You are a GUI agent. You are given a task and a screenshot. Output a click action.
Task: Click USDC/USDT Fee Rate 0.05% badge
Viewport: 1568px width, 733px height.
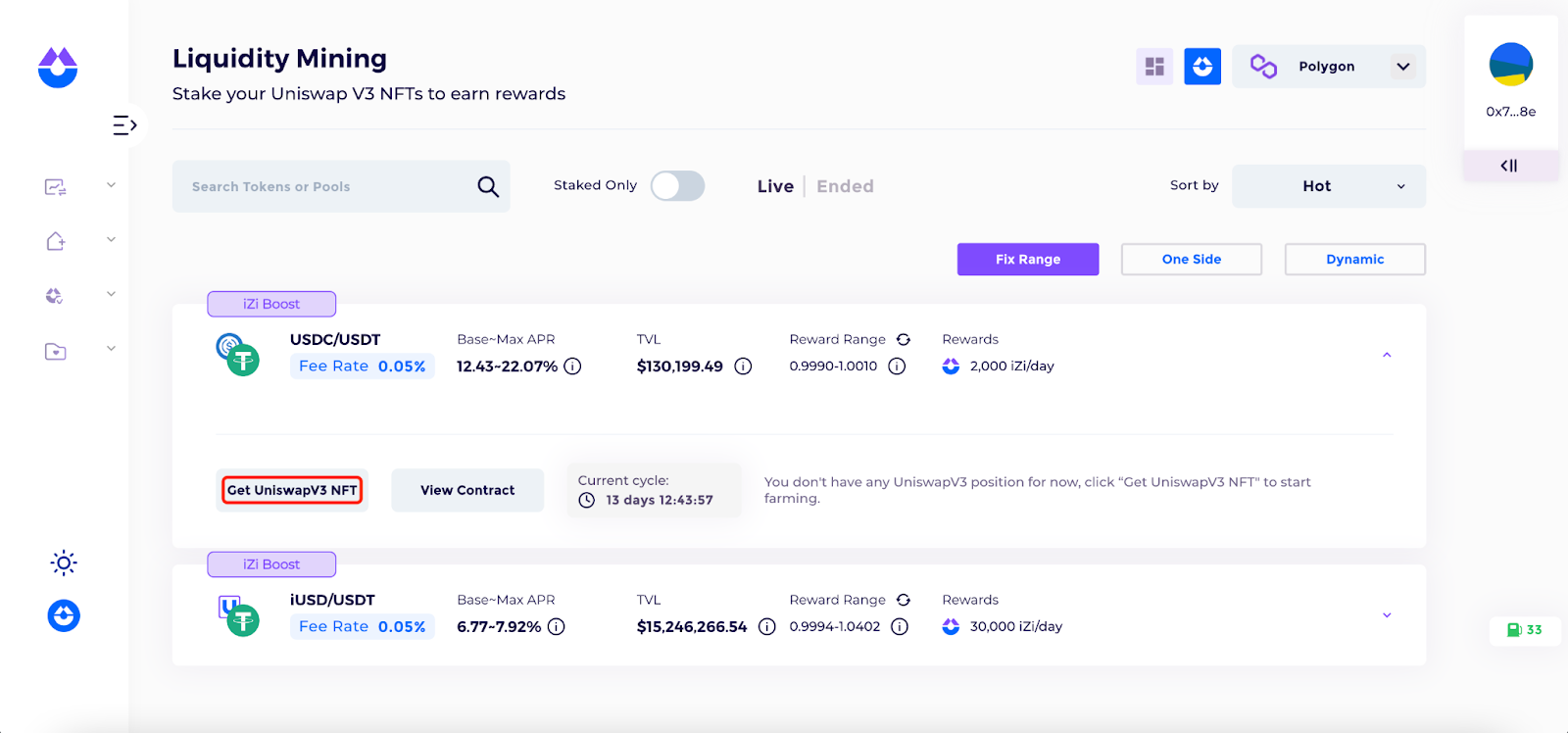coord(363,366)
